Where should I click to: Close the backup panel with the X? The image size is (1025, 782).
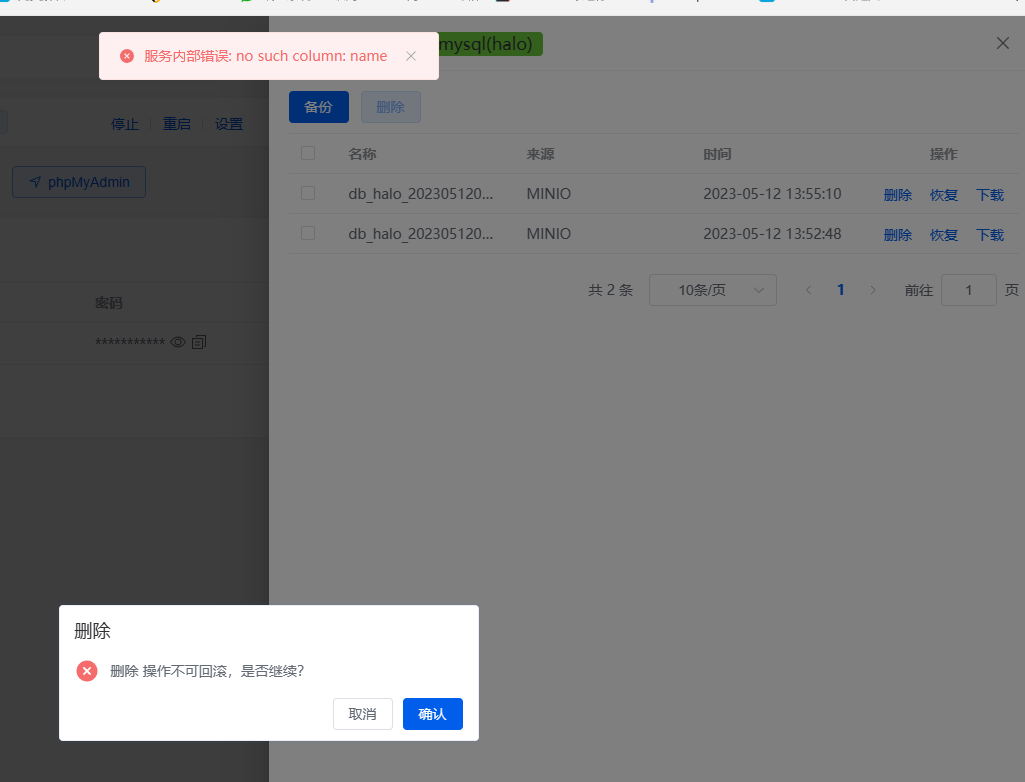click(1002, 43)
